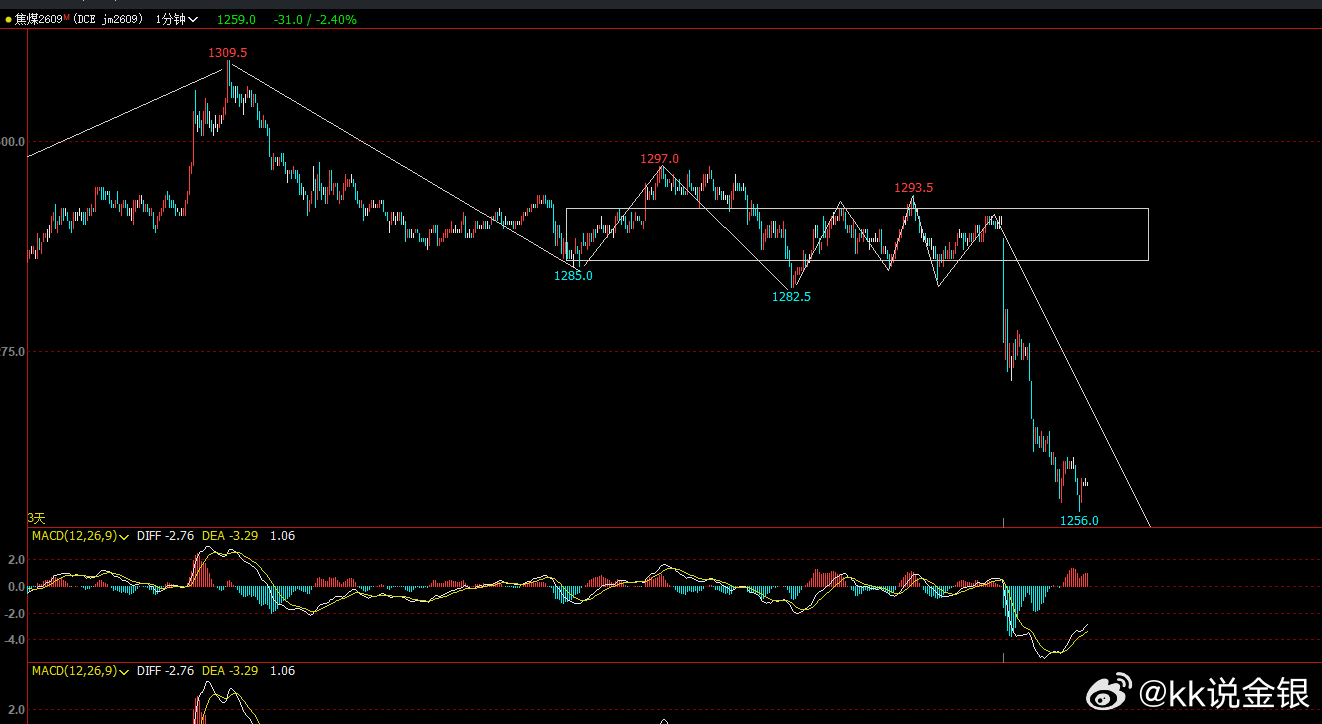Click DEA -3.29 in the lower MACD panel

coord(230,671)
